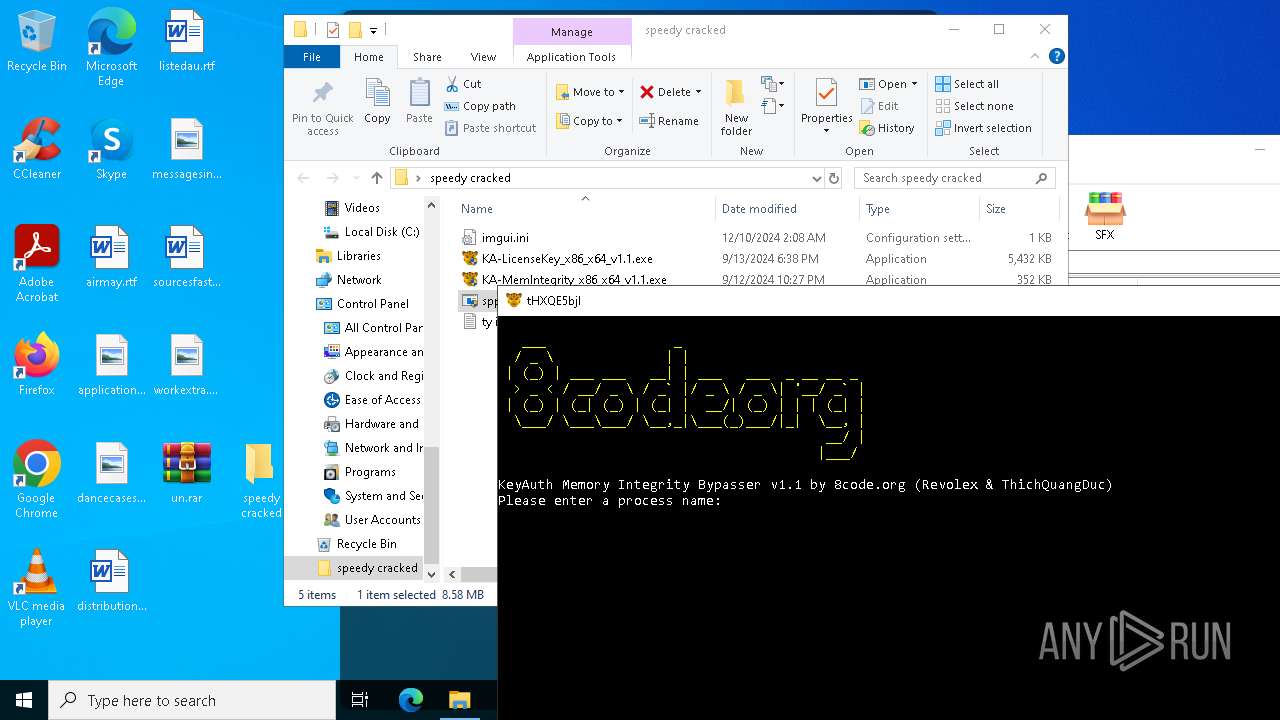Viewport: 1280px width, 720px height.
Task: Click the taskbar search box
Action: click(x=192, y=700)
